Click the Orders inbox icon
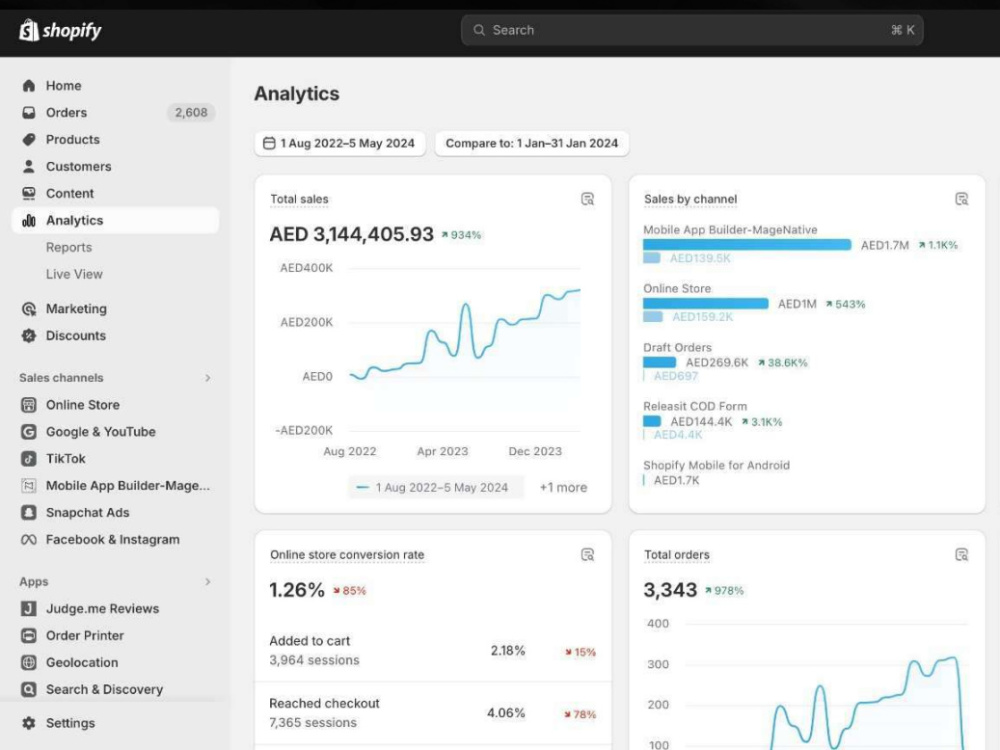The height and width of the screenshot is (750, 1000). (x=29, y=112)
